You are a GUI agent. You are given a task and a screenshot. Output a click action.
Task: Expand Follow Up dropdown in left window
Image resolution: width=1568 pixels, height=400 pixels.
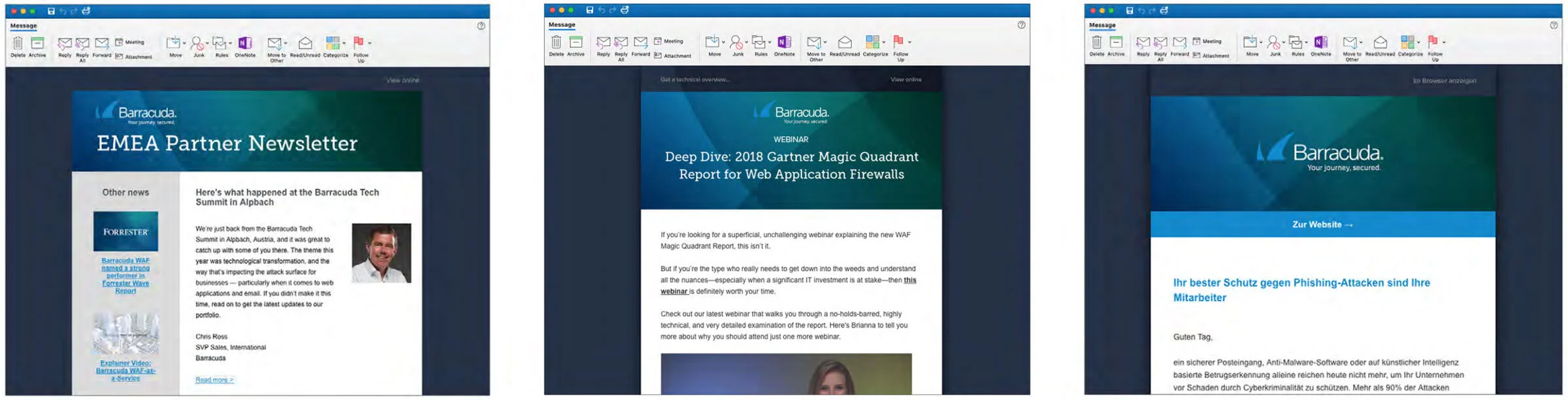click(370, 44)
